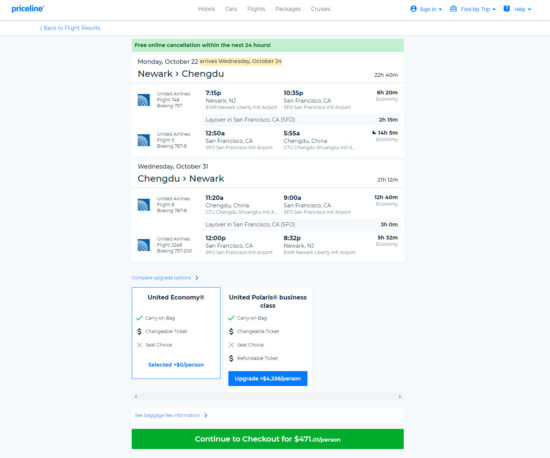Click United logo for 12:50a San Francisco departure

(144, 140)
